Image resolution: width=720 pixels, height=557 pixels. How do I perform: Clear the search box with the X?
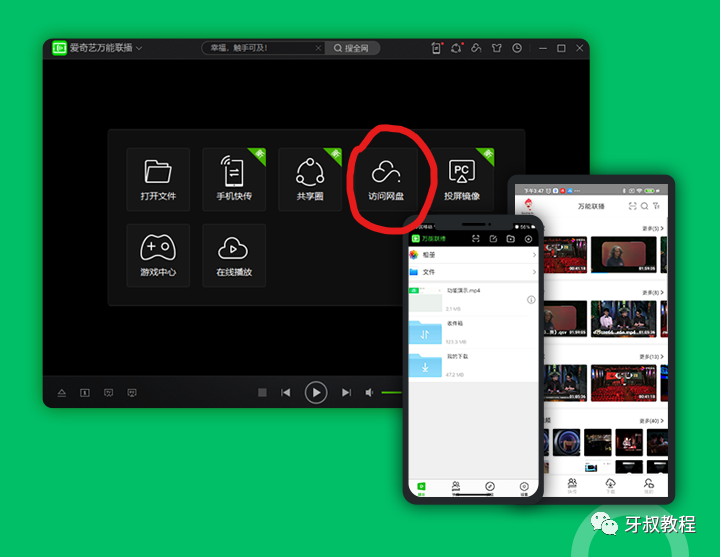coord(318,48)
